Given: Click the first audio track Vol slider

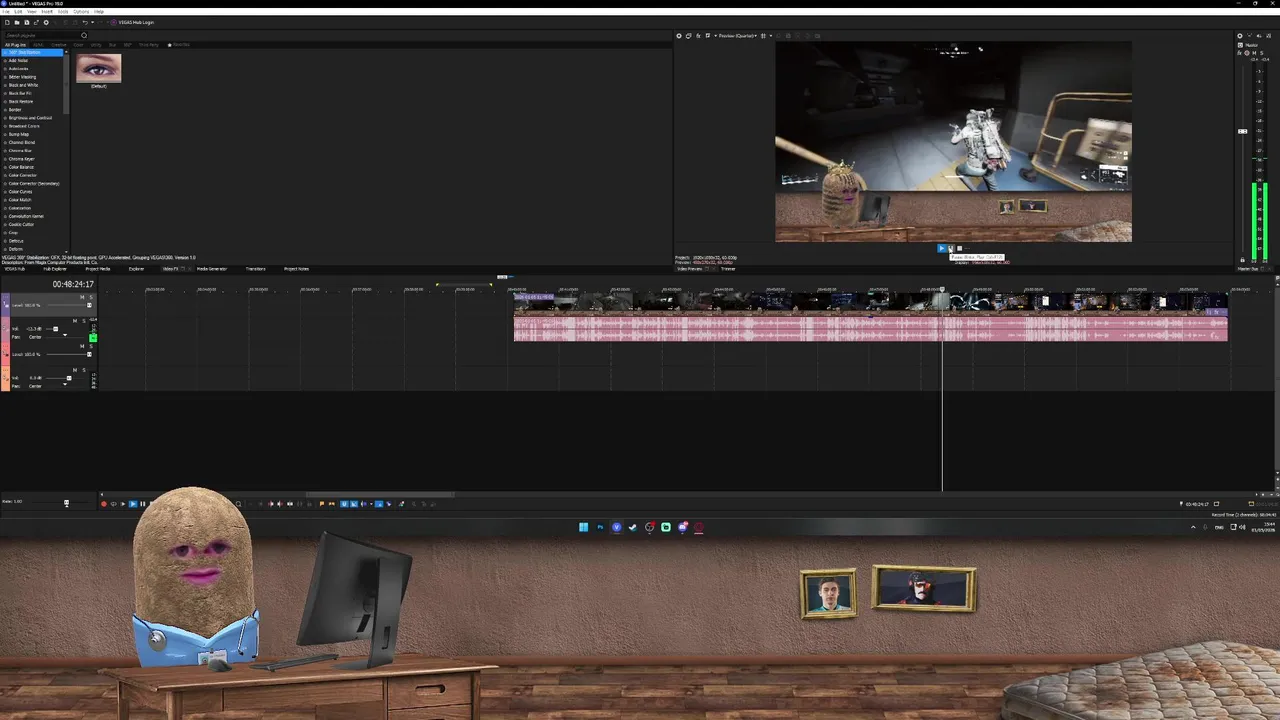Looking at the screenshot, I should click(55, 329).
